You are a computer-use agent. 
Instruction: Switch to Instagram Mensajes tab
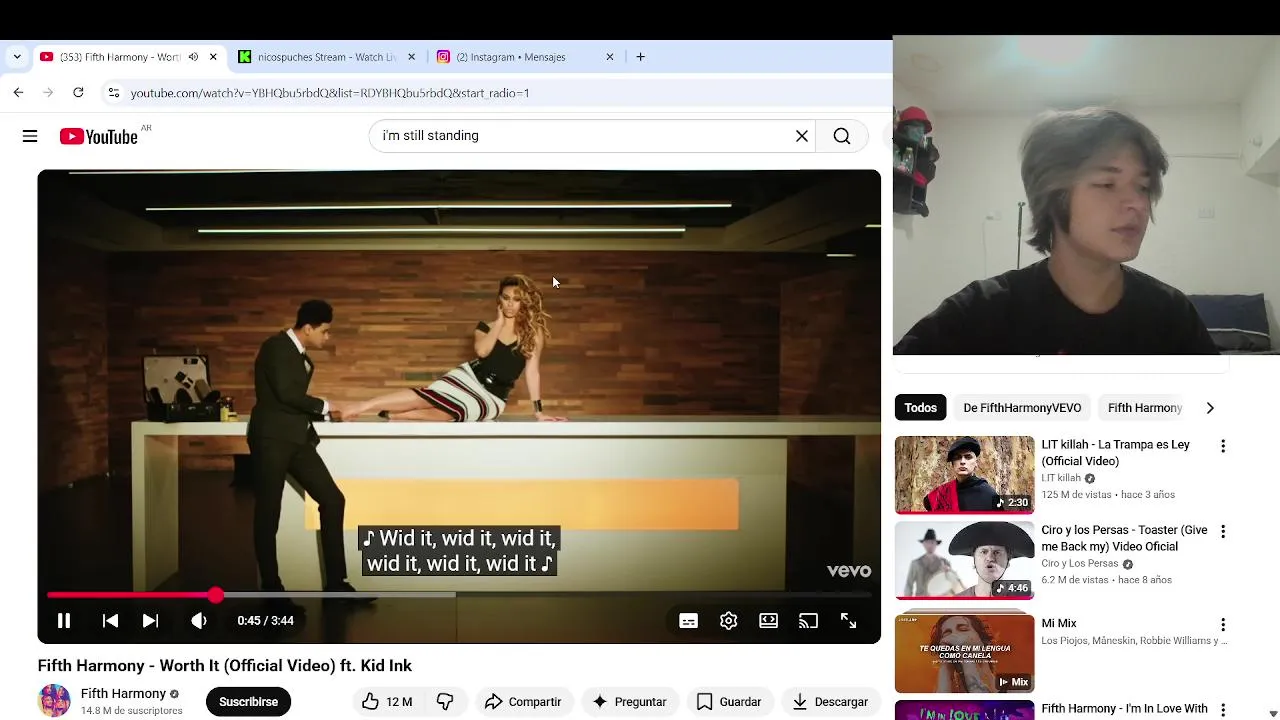511,57
